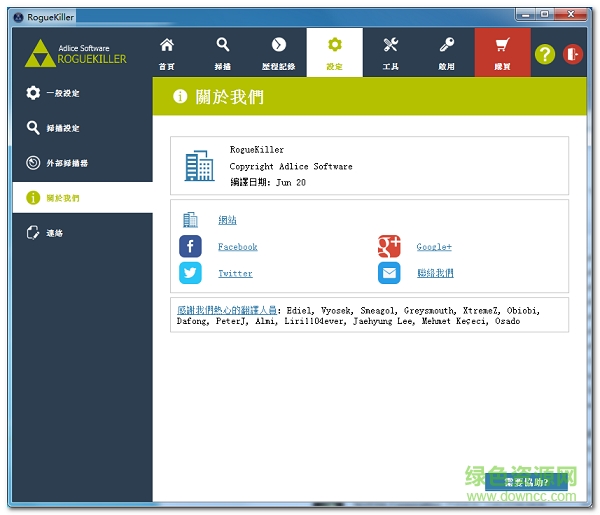Click the red exit icon in header
The width and height of the screenshot is (600, 515).
coord(573,55)
